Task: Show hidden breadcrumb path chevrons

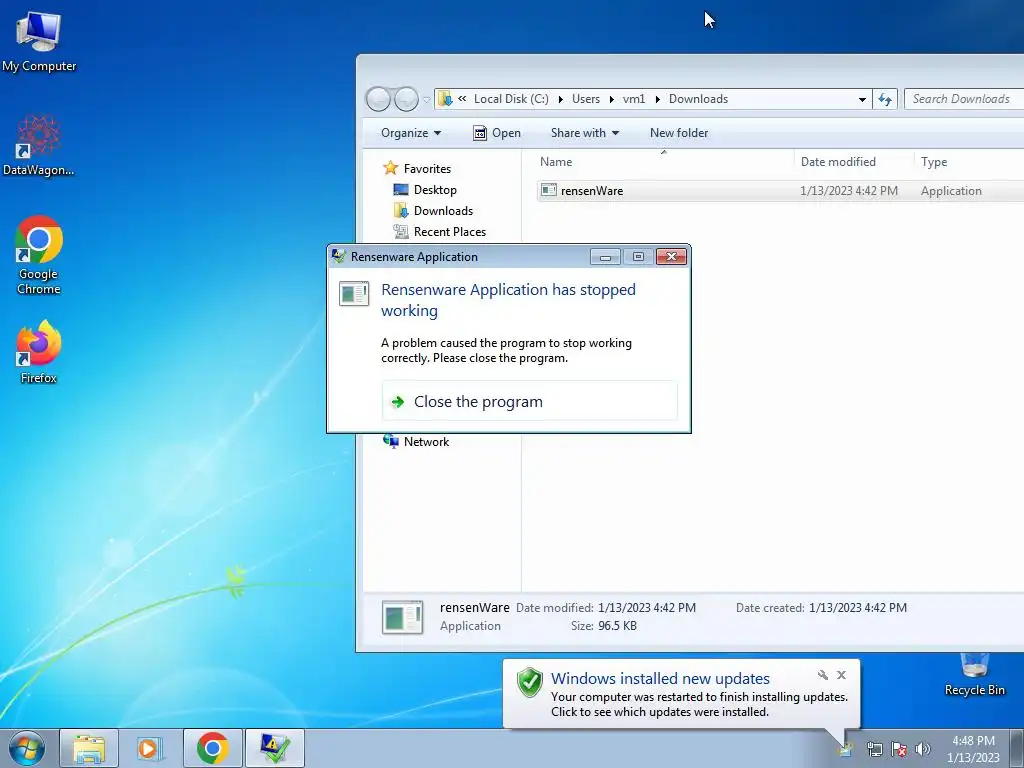Action: [462, 99]
